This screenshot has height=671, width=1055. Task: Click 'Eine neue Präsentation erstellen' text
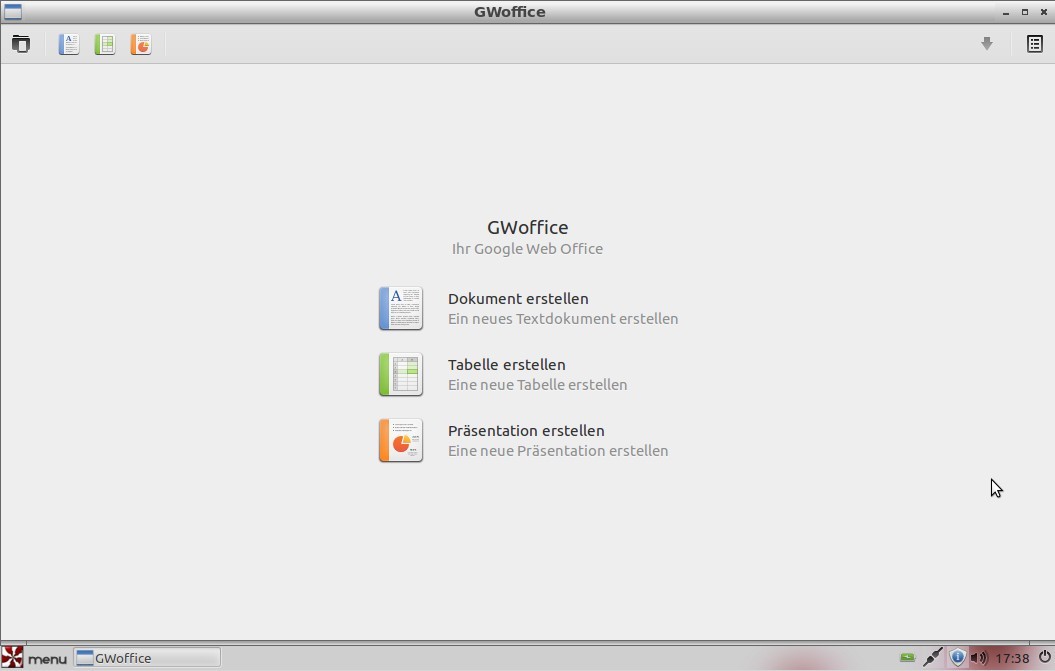pyautogui.click(x=558, y=450)
